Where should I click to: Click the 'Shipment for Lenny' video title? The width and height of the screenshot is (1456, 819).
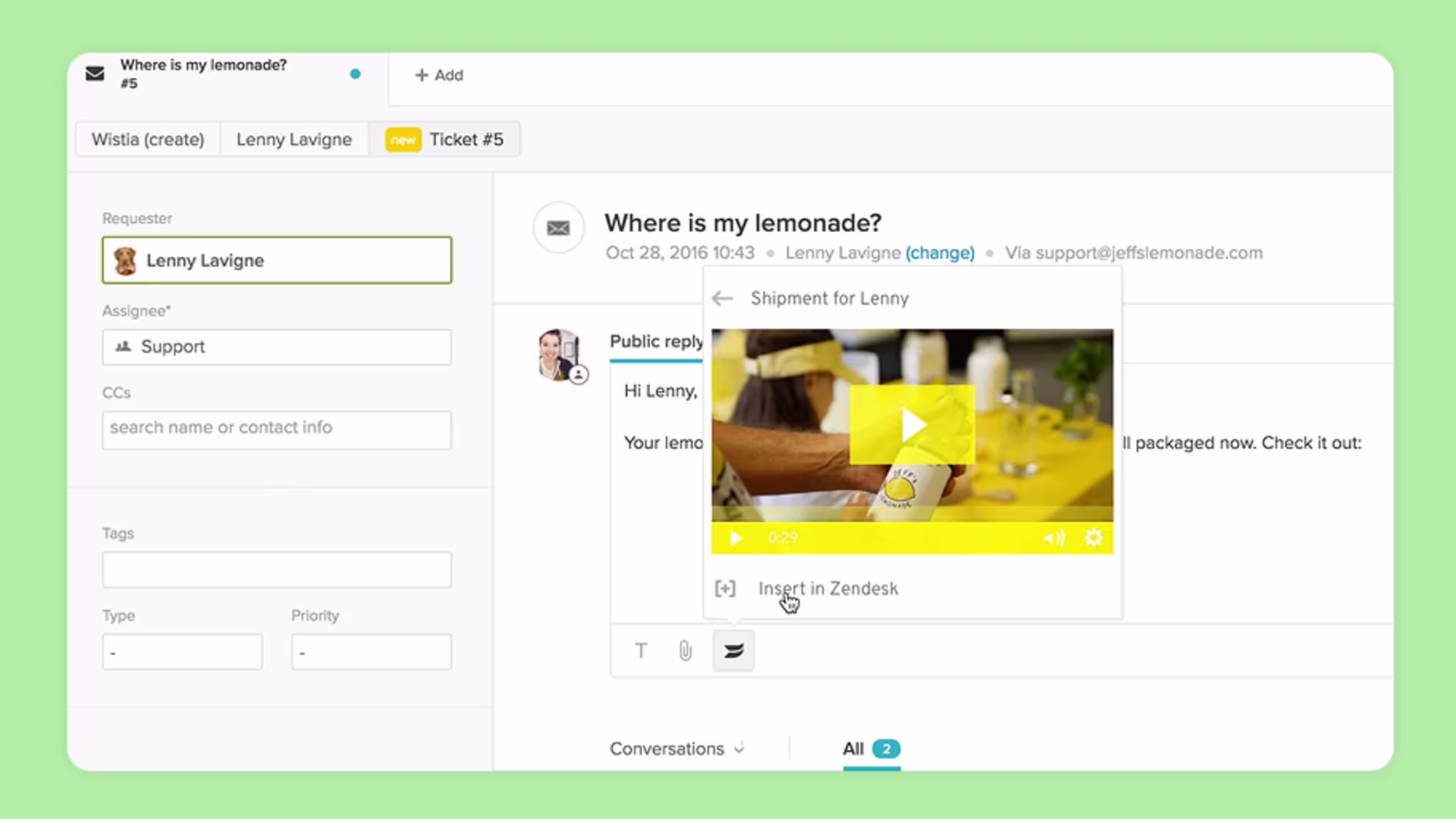point(830,298)
